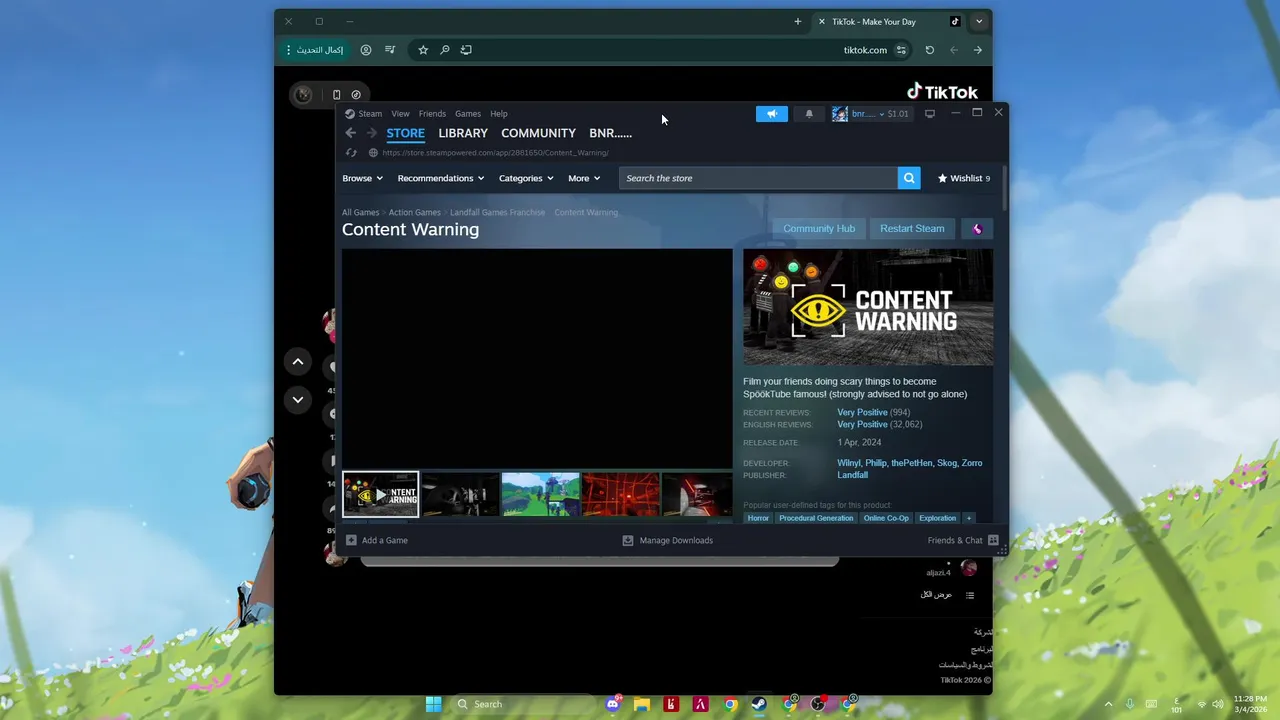Show hidden system tray icons chevron

pos(1108,704)
